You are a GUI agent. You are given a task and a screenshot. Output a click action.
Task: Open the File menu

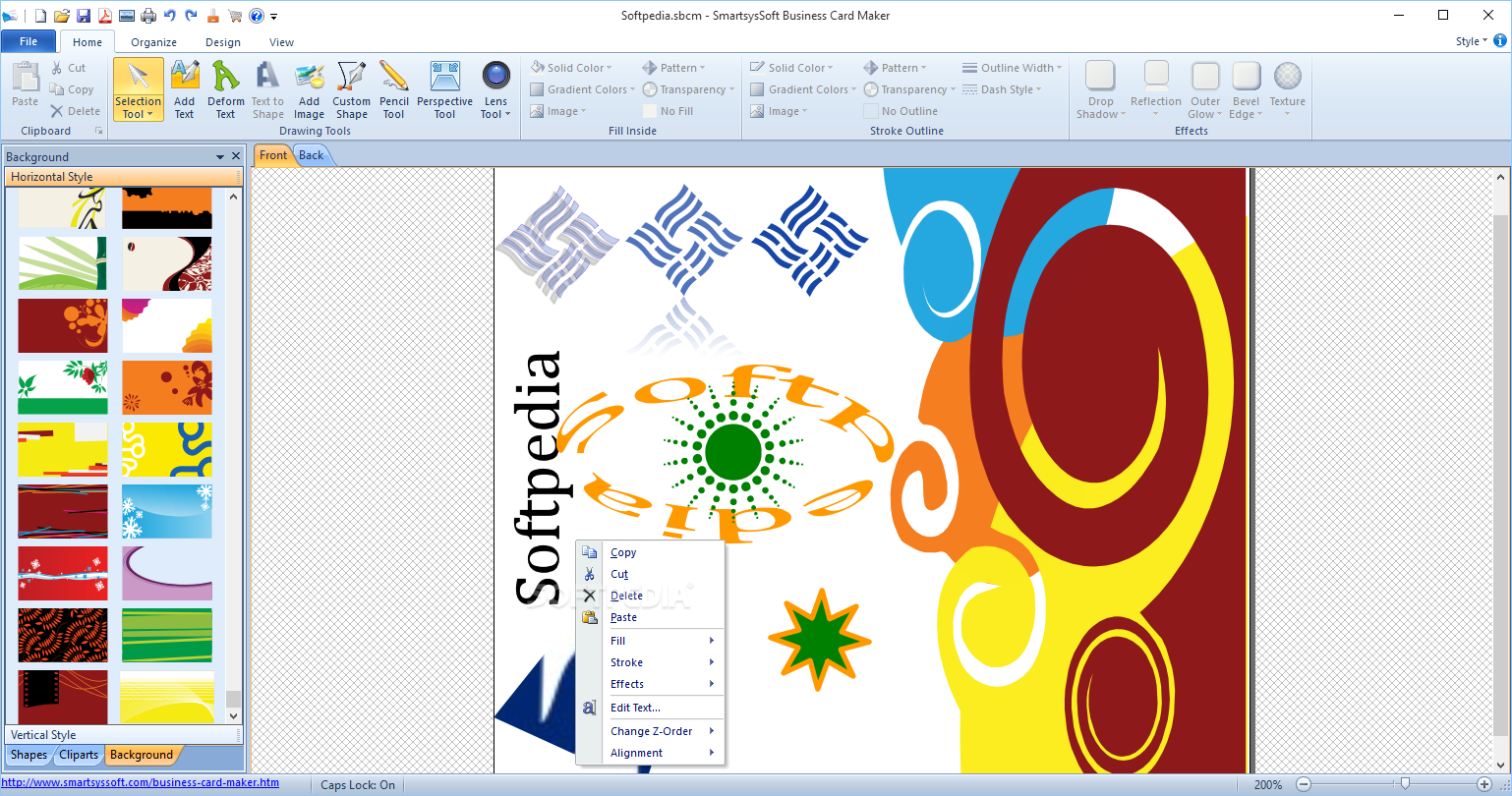pos(29,41)
